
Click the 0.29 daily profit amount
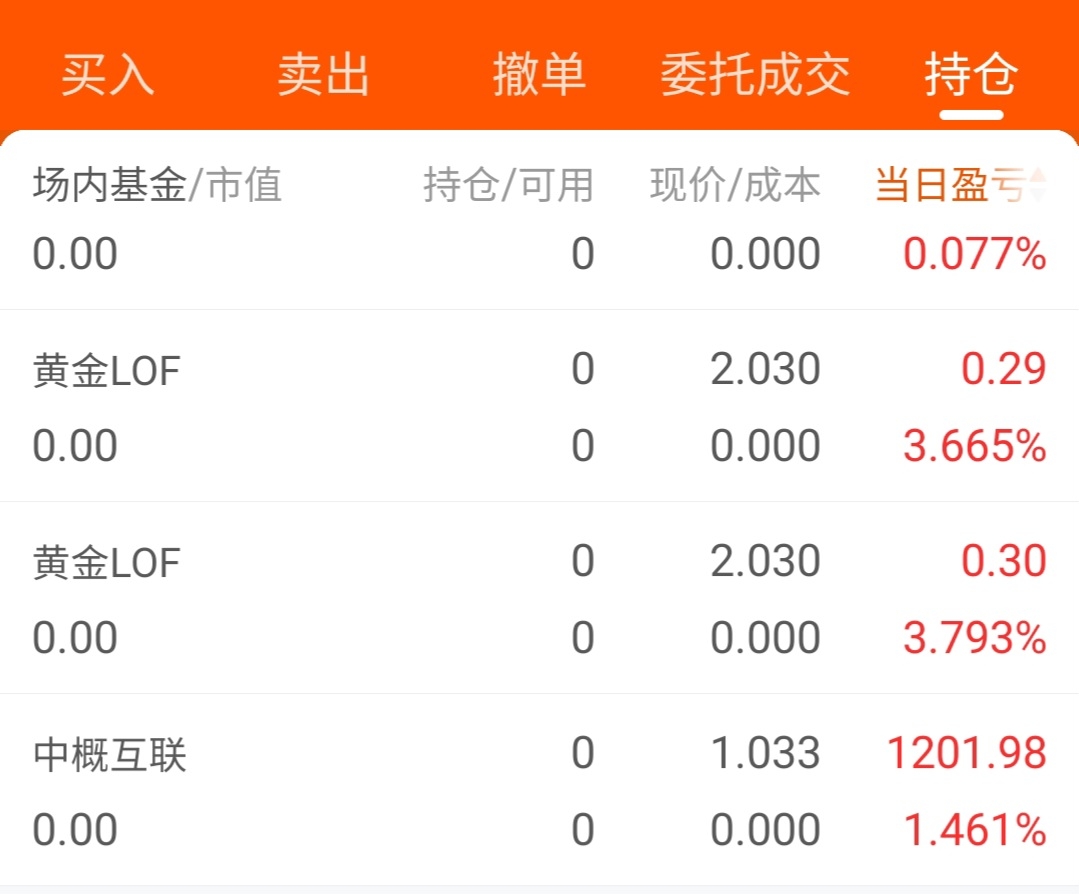pyautogui.click(x=1004, y=370)
